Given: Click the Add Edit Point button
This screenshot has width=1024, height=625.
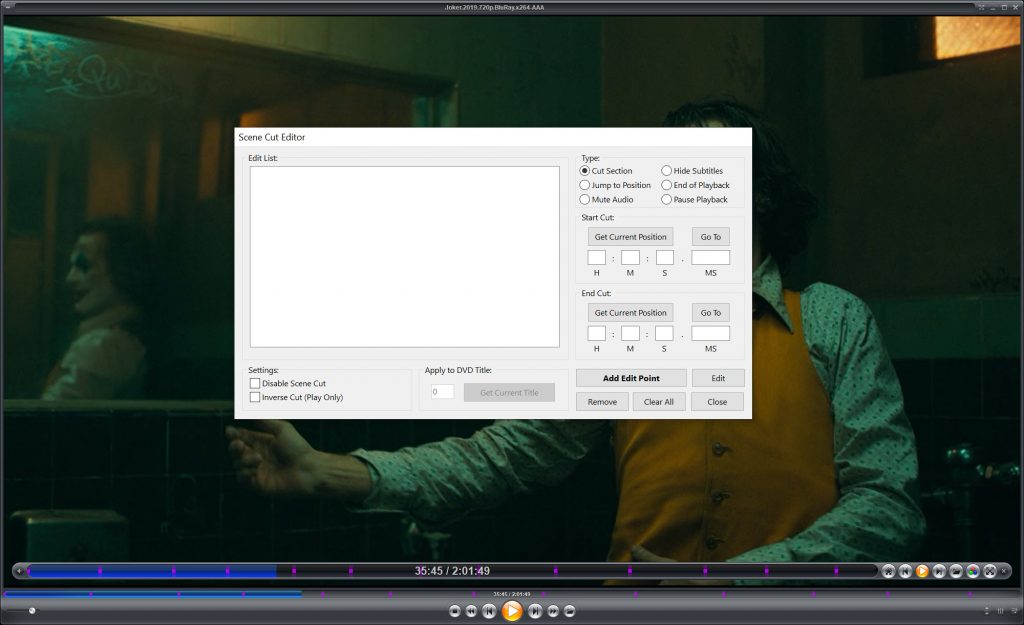Looking at the screenshot, I should (x=631, y=378).
